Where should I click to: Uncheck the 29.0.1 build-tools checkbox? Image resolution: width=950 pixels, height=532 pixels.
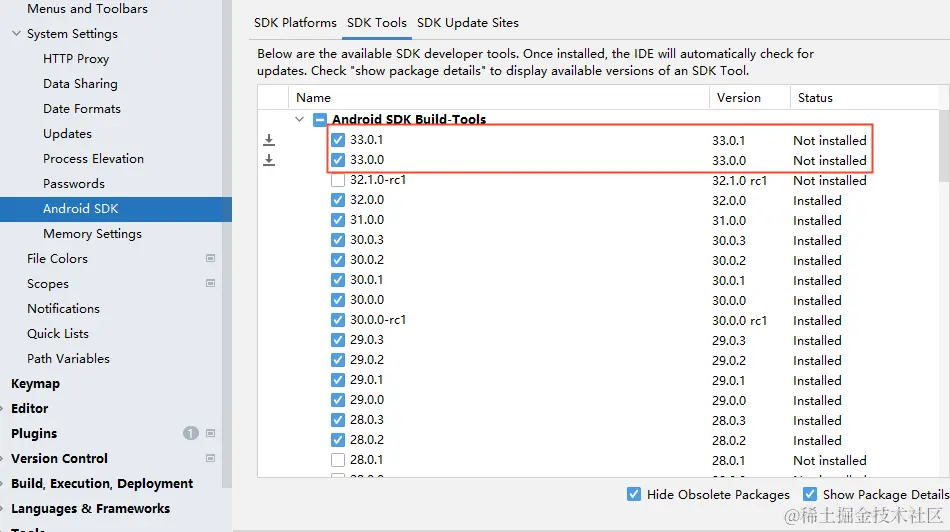pos(338,380)
